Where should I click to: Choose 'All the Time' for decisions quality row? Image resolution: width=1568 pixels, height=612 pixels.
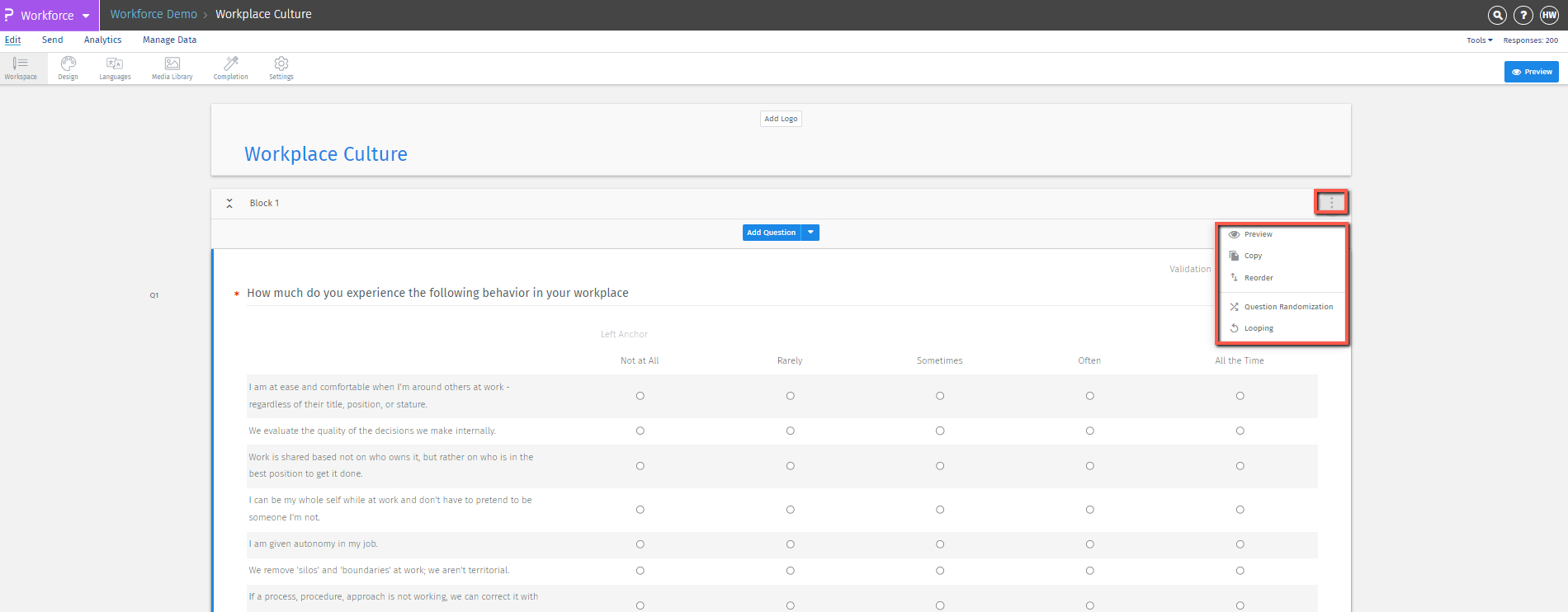(x=1240, y=431)
